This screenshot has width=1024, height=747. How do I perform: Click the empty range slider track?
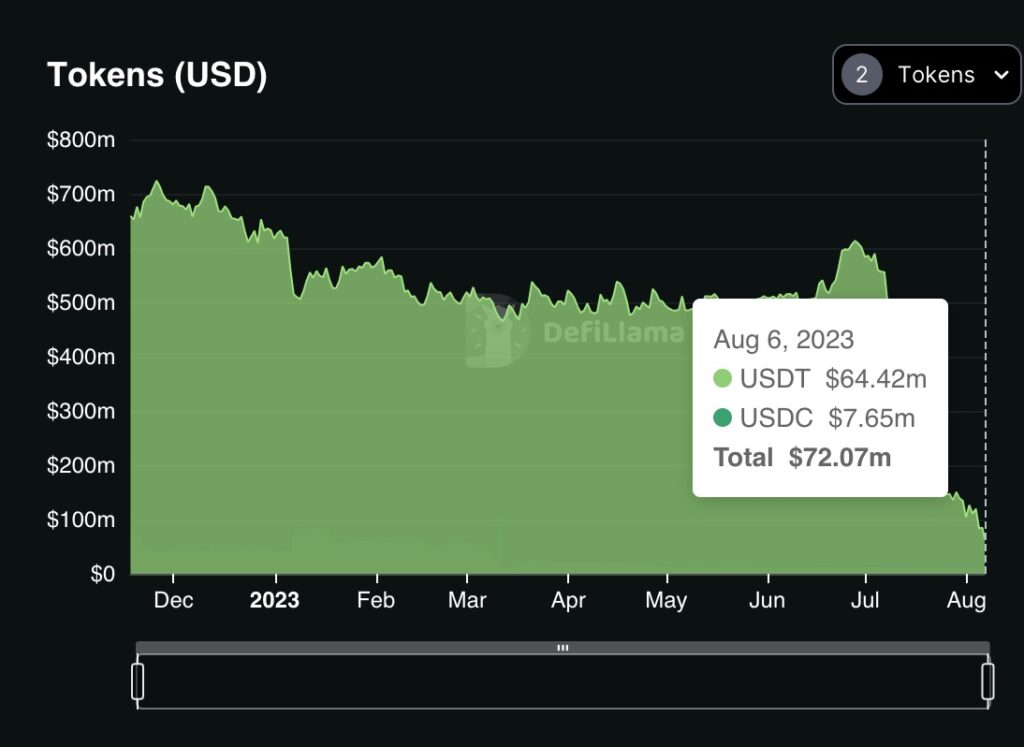[563, 682]
